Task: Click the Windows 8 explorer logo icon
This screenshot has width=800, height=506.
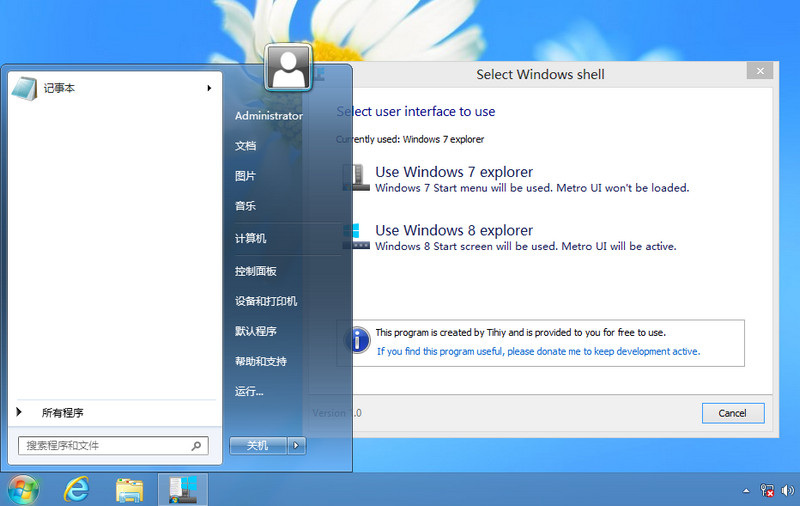Action: (x=356, y=236)
